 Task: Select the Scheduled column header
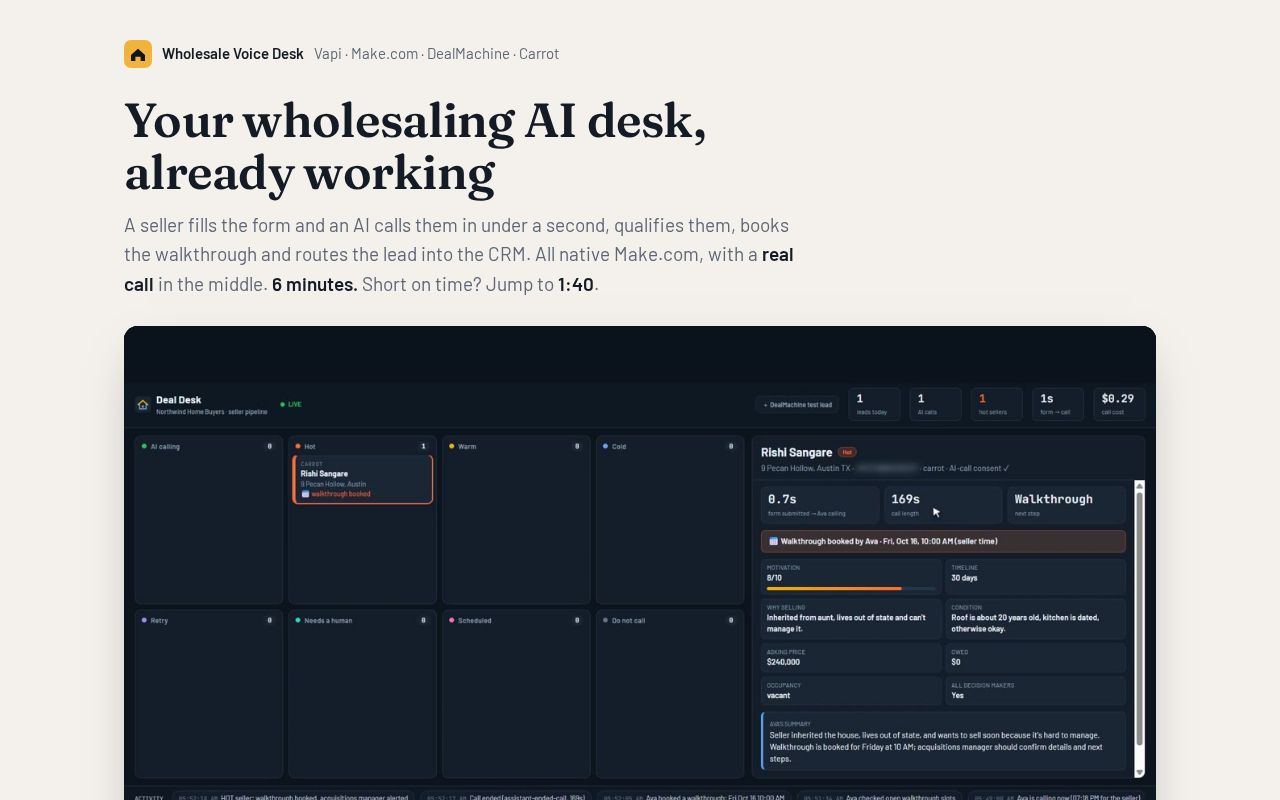(517, 620)
